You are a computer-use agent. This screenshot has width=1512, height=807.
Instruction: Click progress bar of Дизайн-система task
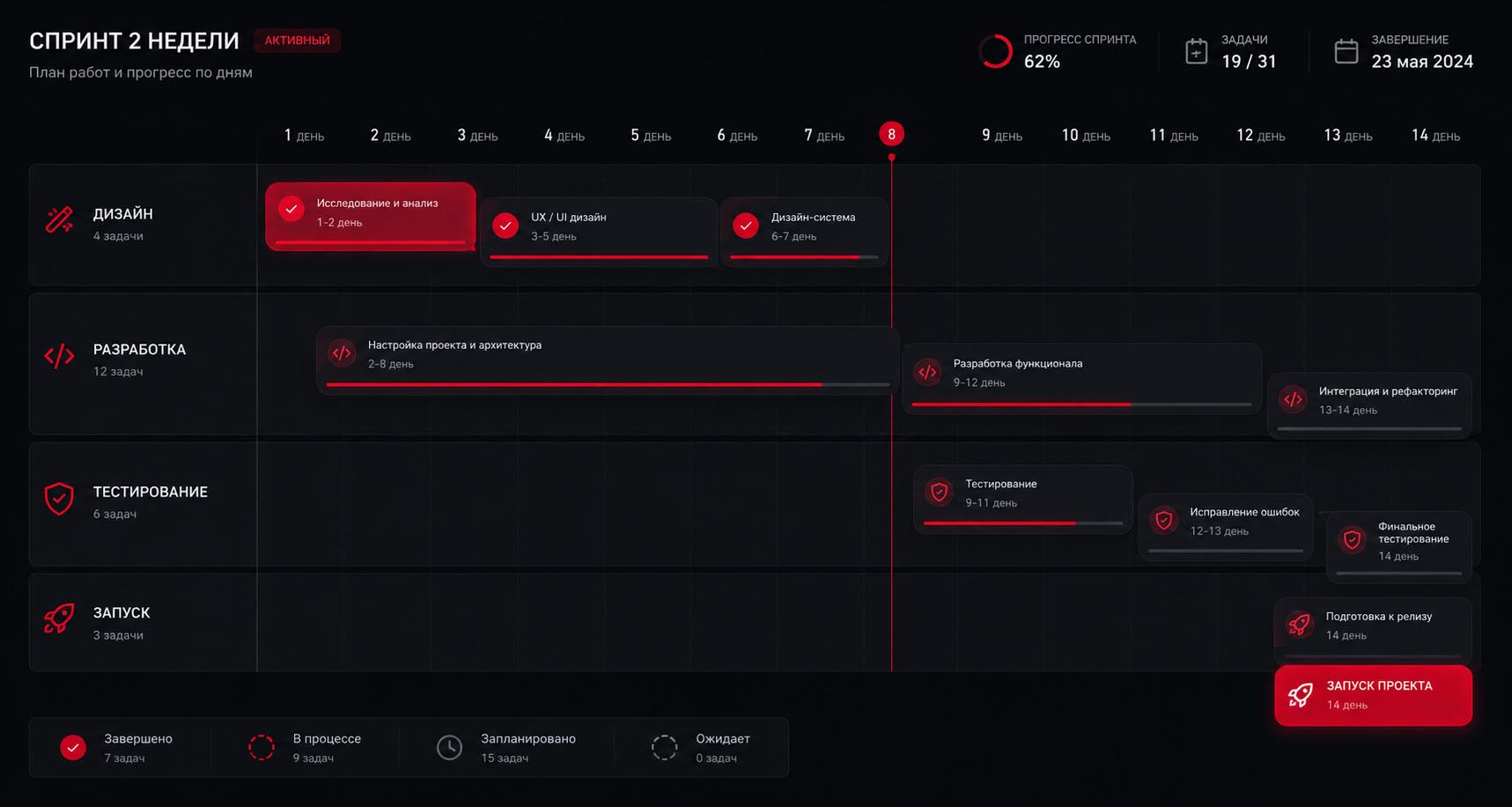click(x=804, y=257)
